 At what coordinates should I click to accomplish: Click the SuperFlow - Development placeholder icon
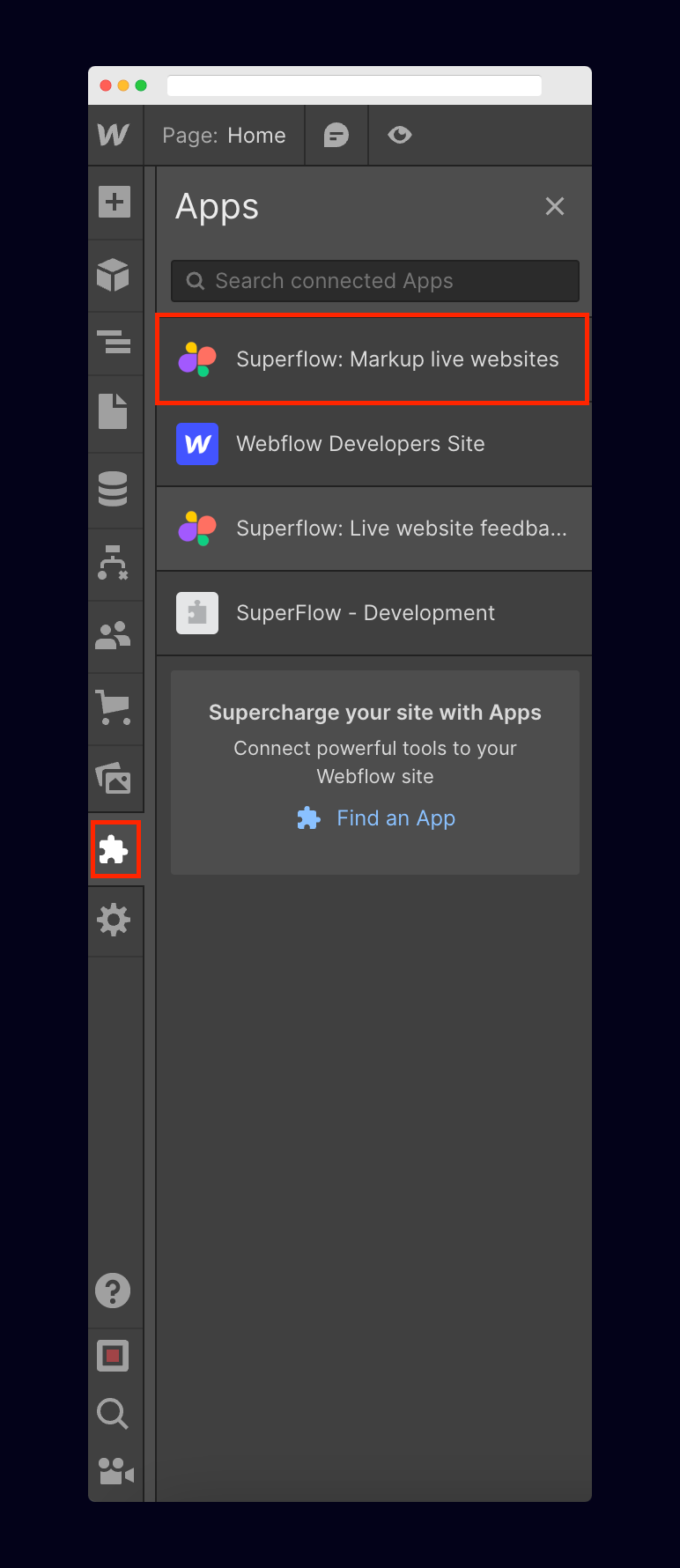click(197, 613)
